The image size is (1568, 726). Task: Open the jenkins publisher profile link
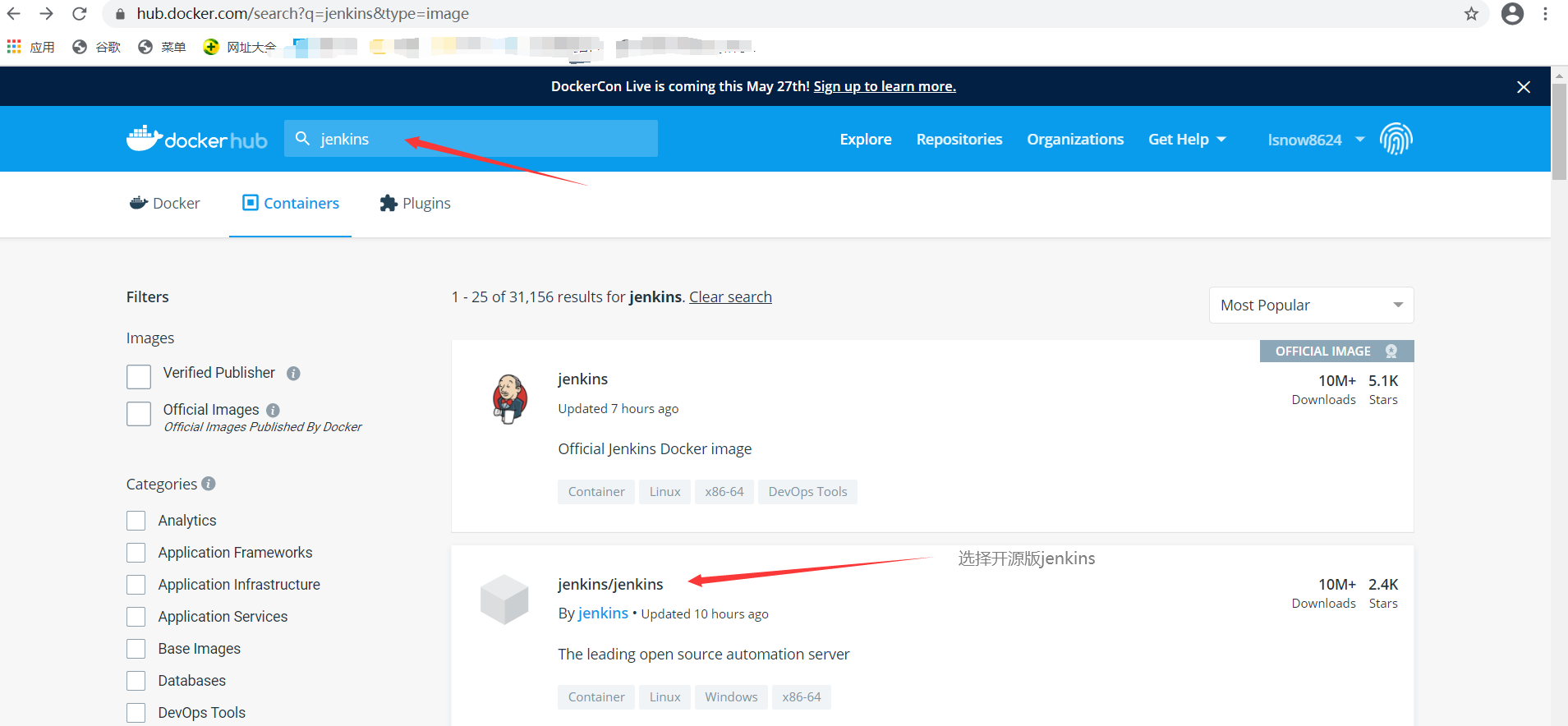[x=603, y=613]
